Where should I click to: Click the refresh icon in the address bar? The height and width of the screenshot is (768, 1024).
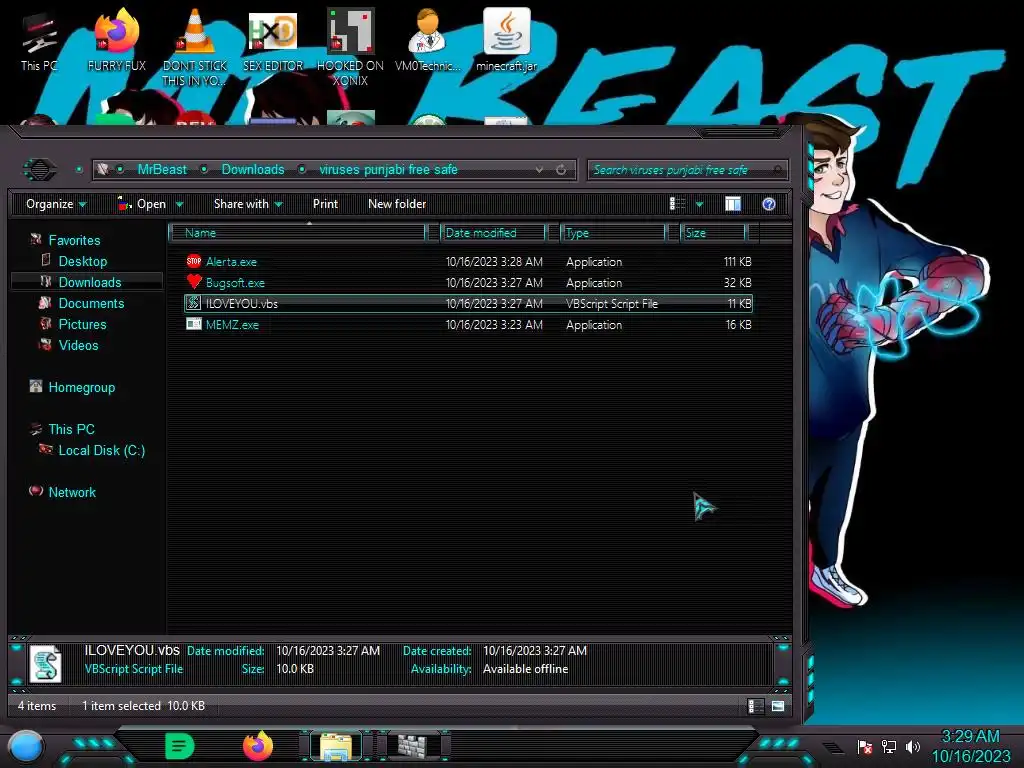click(561, 170)
